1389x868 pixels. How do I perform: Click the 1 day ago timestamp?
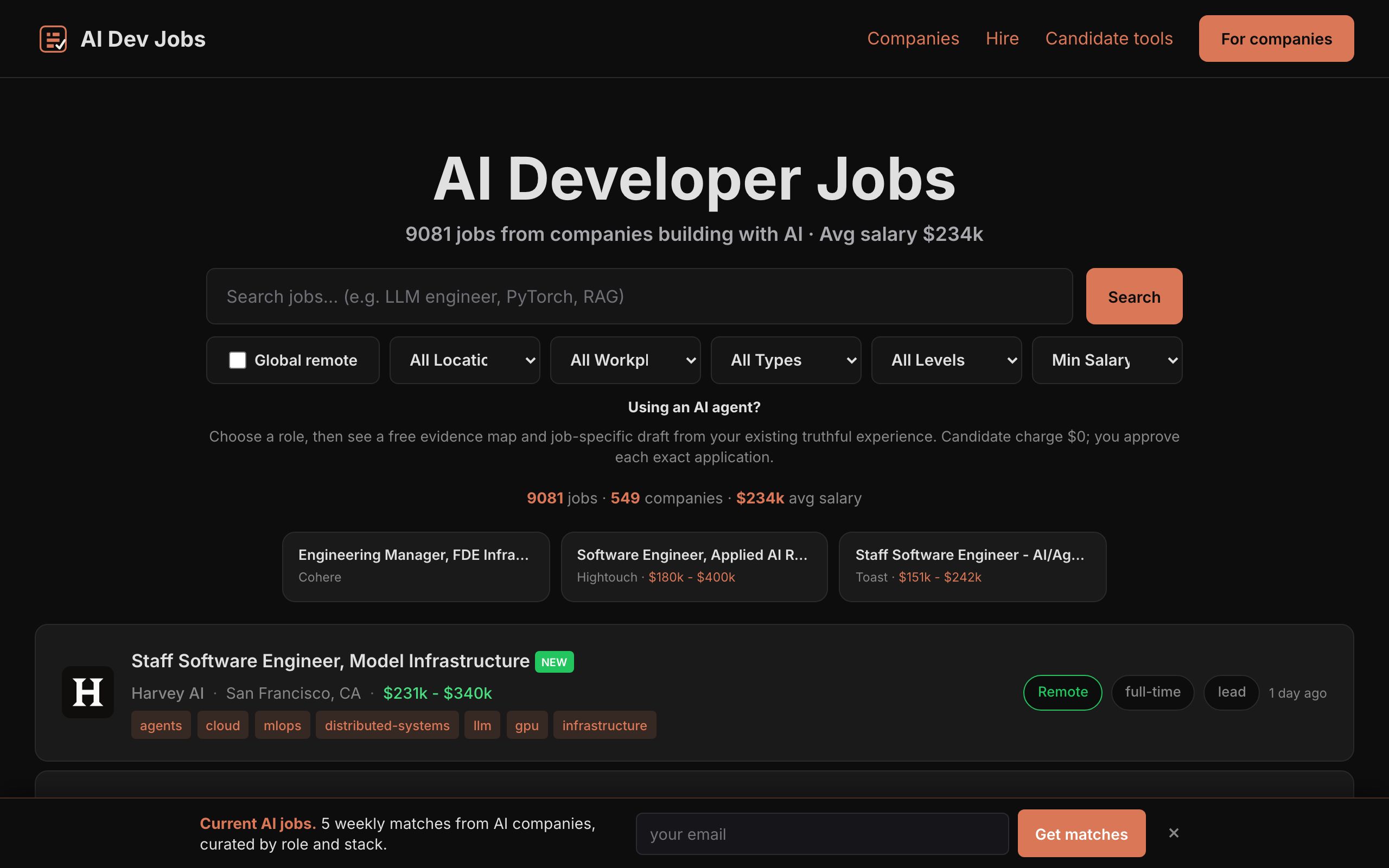click(x=1297, y=693)
